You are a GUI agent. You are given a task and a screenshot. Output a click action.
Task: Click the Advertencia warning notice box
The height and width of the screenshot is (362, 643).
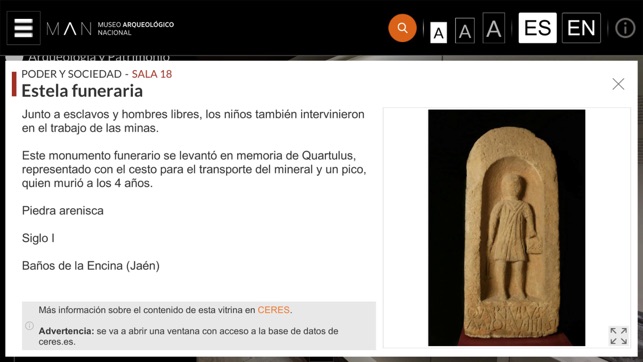(x=199, y=326)
